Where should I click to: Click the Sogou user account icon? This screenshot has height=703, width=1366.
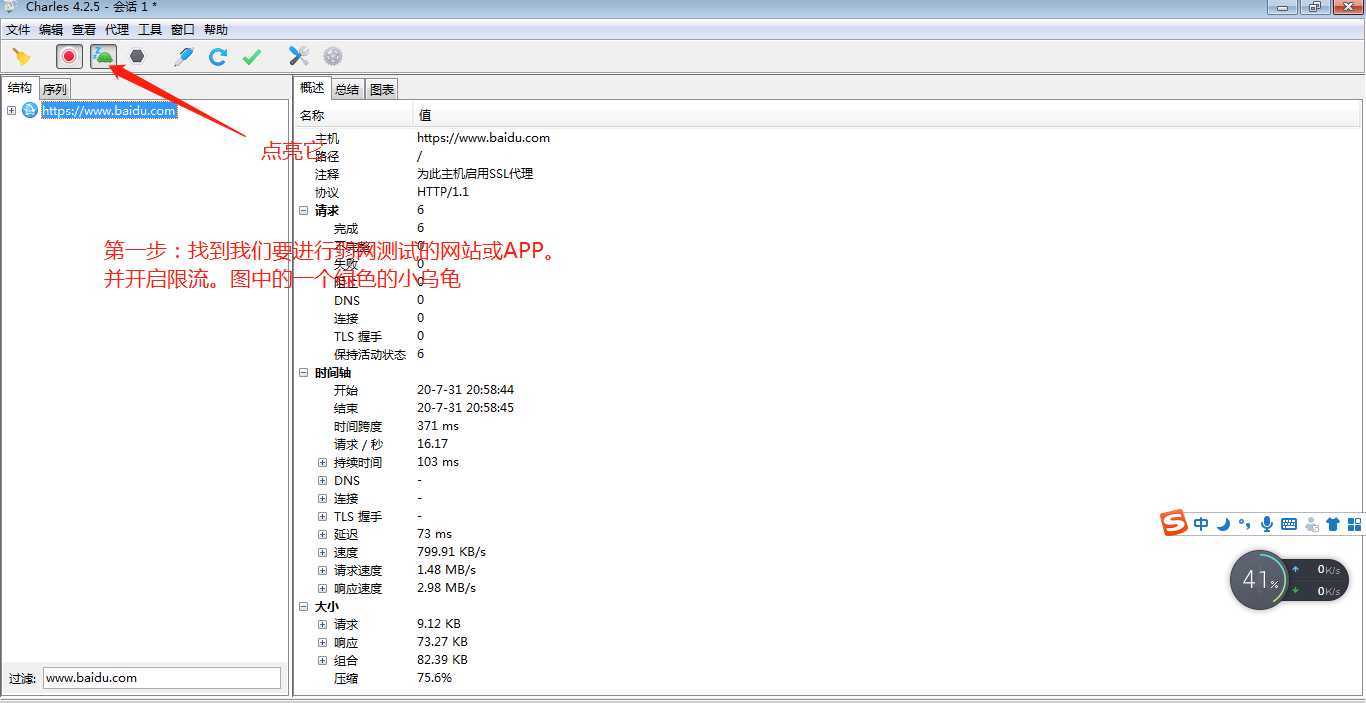click(x=1311, y=524)
